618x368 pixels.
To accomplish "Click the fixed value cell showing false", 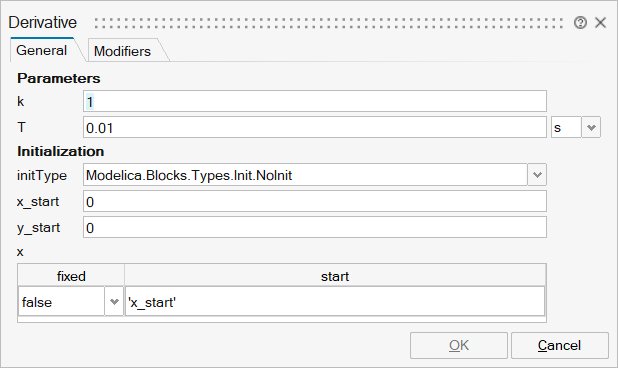I will coord(61,302).
